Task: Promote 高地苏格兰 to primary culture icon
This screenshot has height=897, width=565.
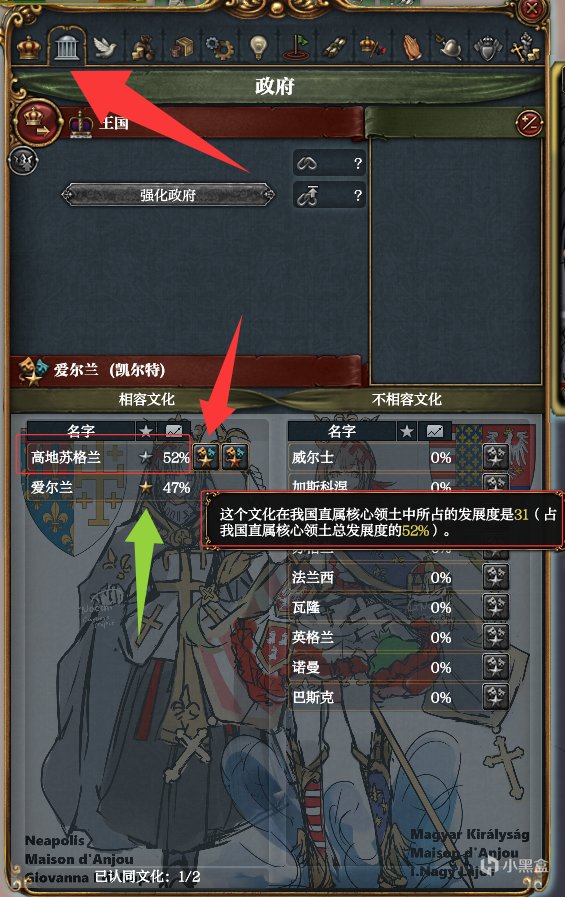Action: coord(206,457)
